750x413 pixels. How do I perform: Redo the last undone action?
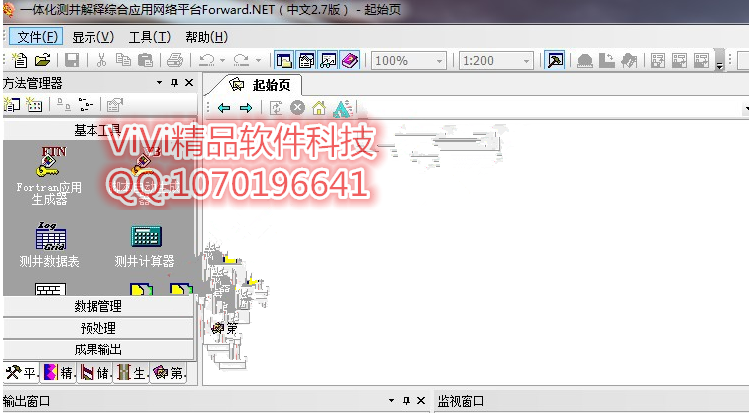click(x=241, y=60)
